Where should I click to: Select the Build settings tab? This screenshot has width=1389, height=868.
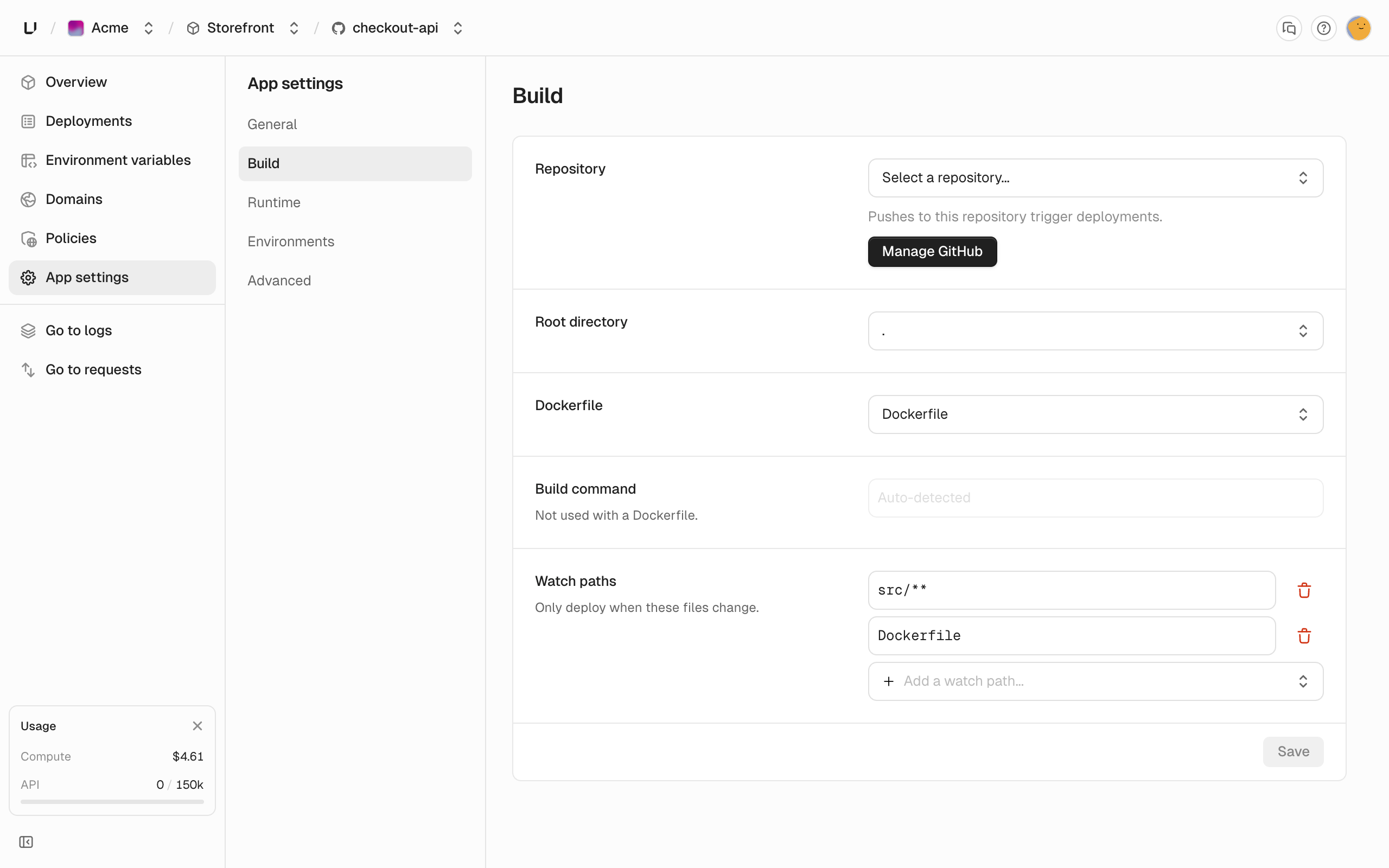point(355,164)
